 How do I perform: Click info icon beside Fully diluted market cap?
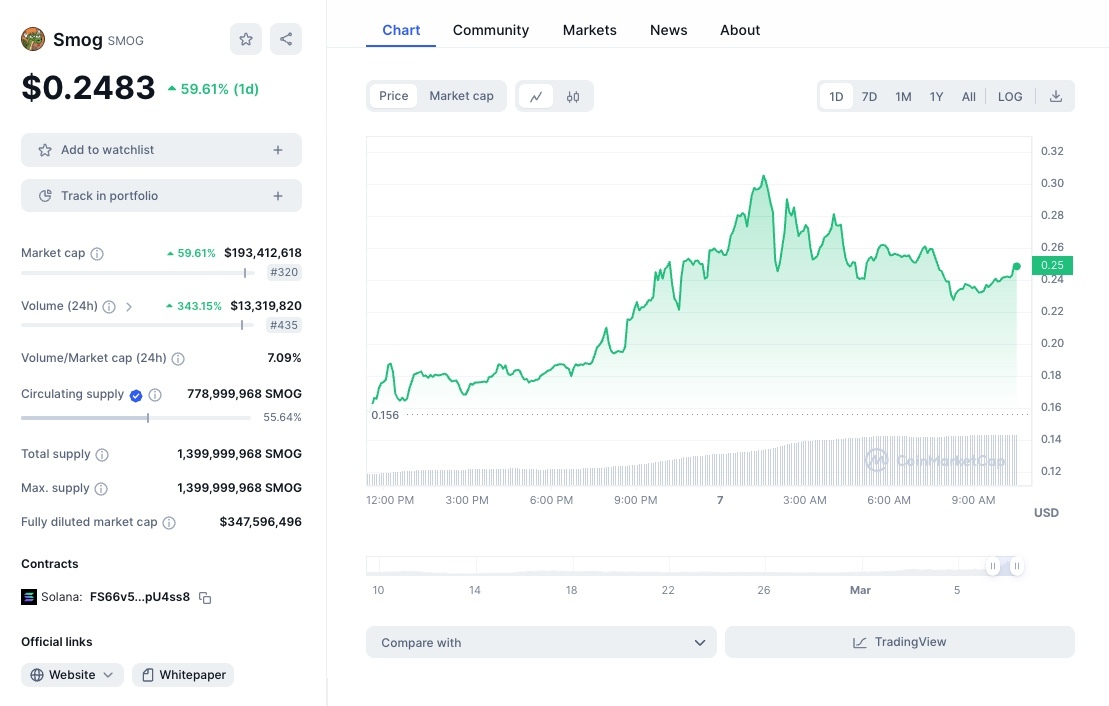click(169, 523)
